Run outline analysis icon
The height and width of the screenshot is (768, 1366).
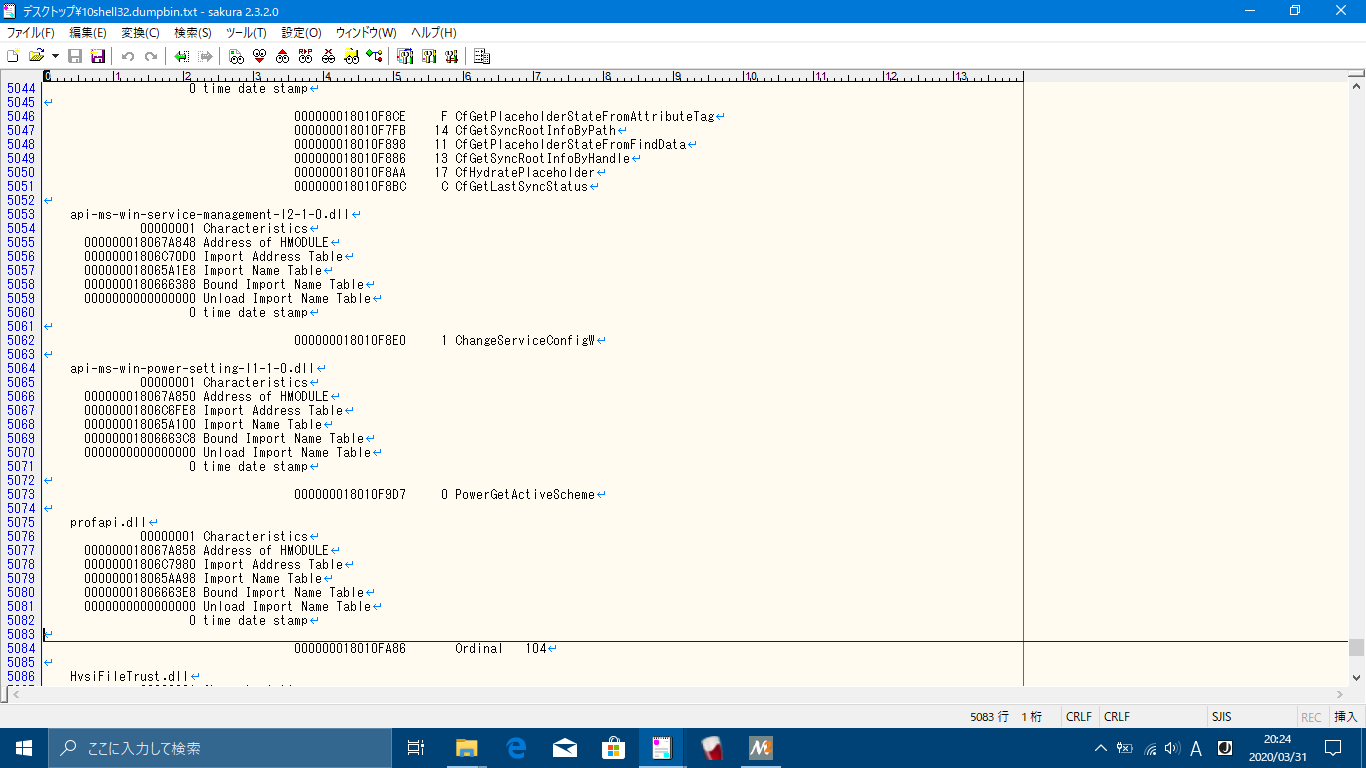[x=374, y=56]
